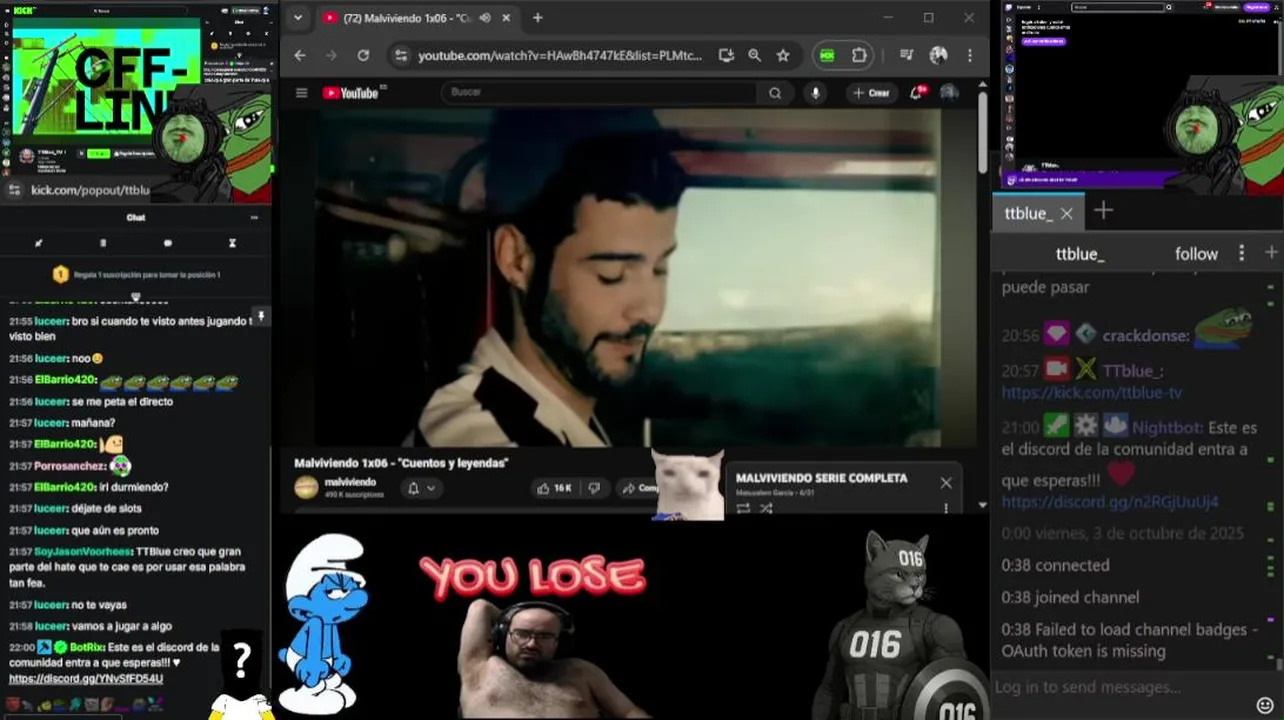This screenshot has width=1284, height=720.
Task: Install app icon in Chrome address bar
Action: [x=726, y=56]
